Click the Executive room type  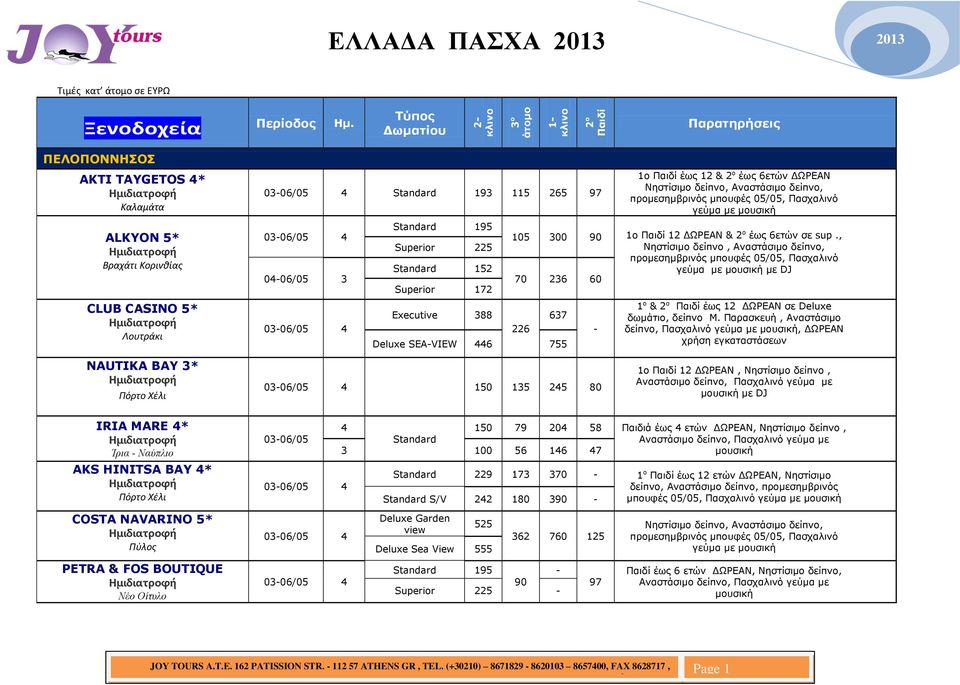pos(414,315)
